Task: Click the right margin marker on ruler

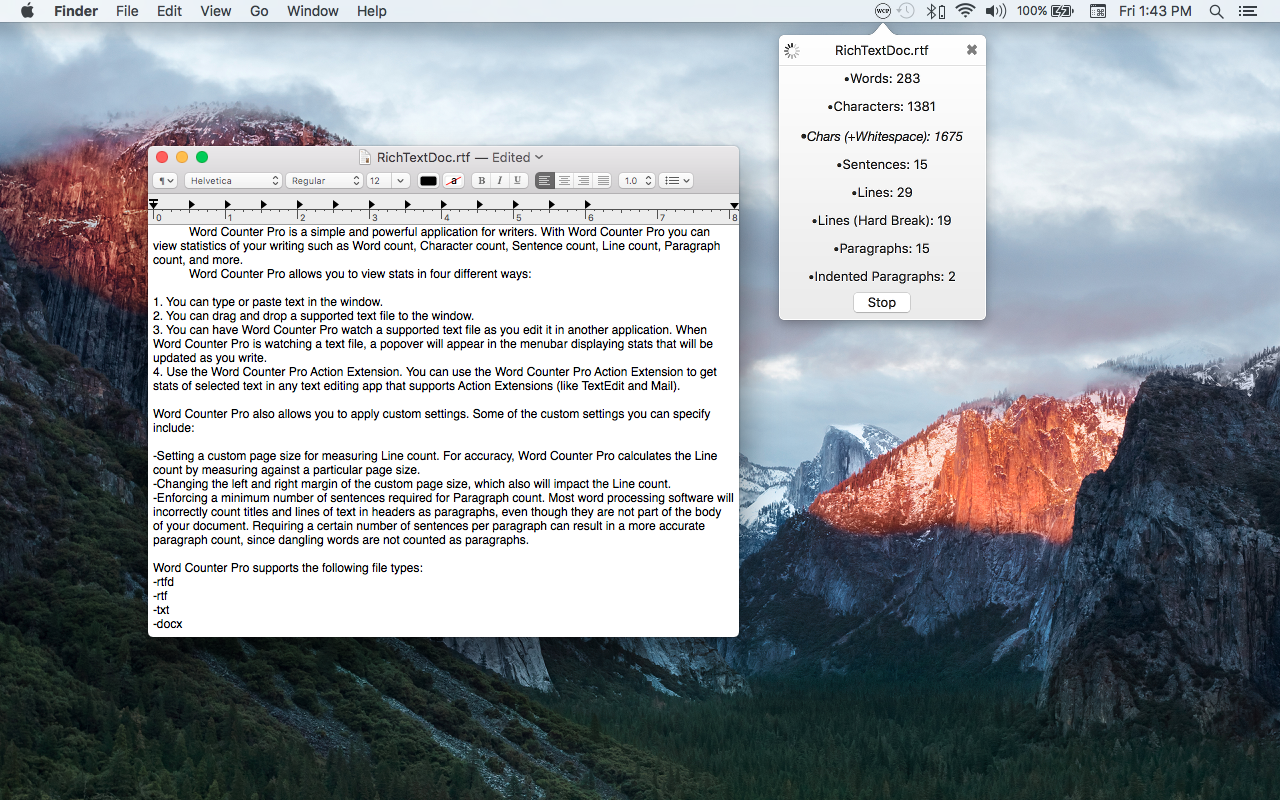Action: (x=734, y=205)
